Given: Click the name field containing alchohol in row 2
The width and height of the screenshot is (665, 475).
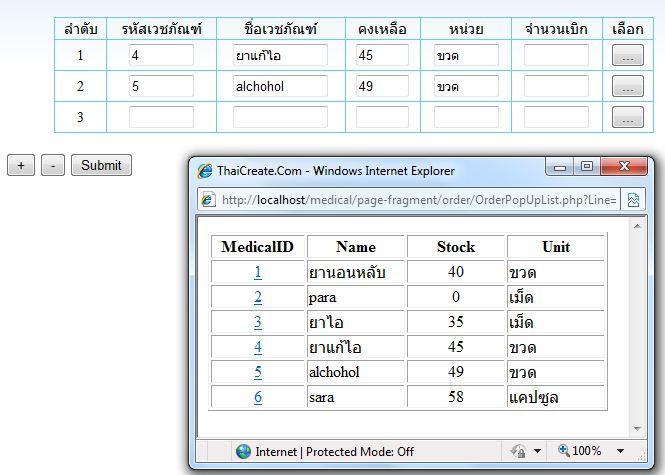Looking at the screenshot, I should [x=280, y=86].
